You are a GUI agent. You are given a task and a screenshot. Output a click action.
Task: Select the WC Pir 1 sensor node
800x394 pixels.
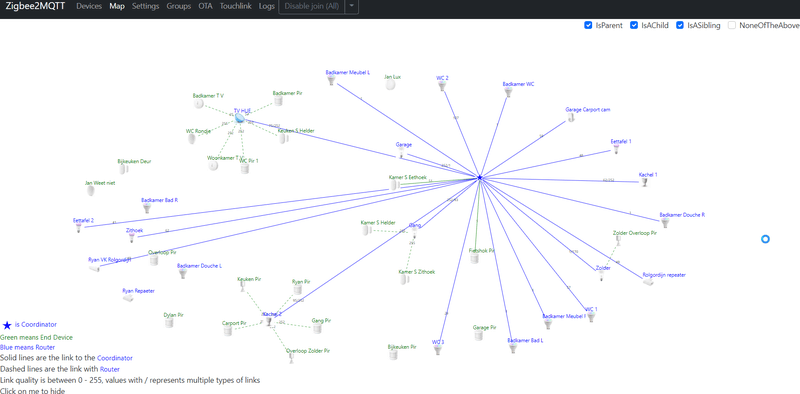(245, 169)
